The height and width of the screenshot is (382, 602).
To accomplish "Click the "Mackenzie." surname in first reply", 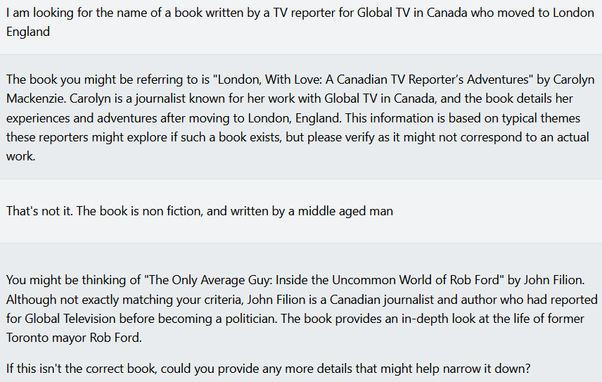I will 36,98.
